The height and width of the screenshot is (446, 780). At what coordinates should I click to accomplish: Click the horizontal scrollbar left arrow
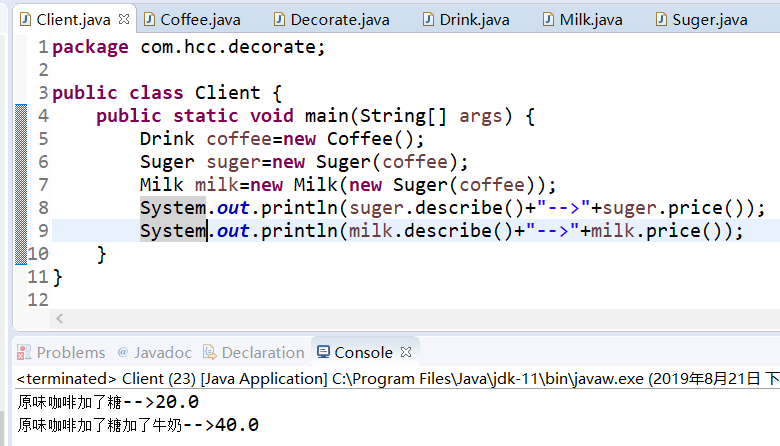click(60, 318)
